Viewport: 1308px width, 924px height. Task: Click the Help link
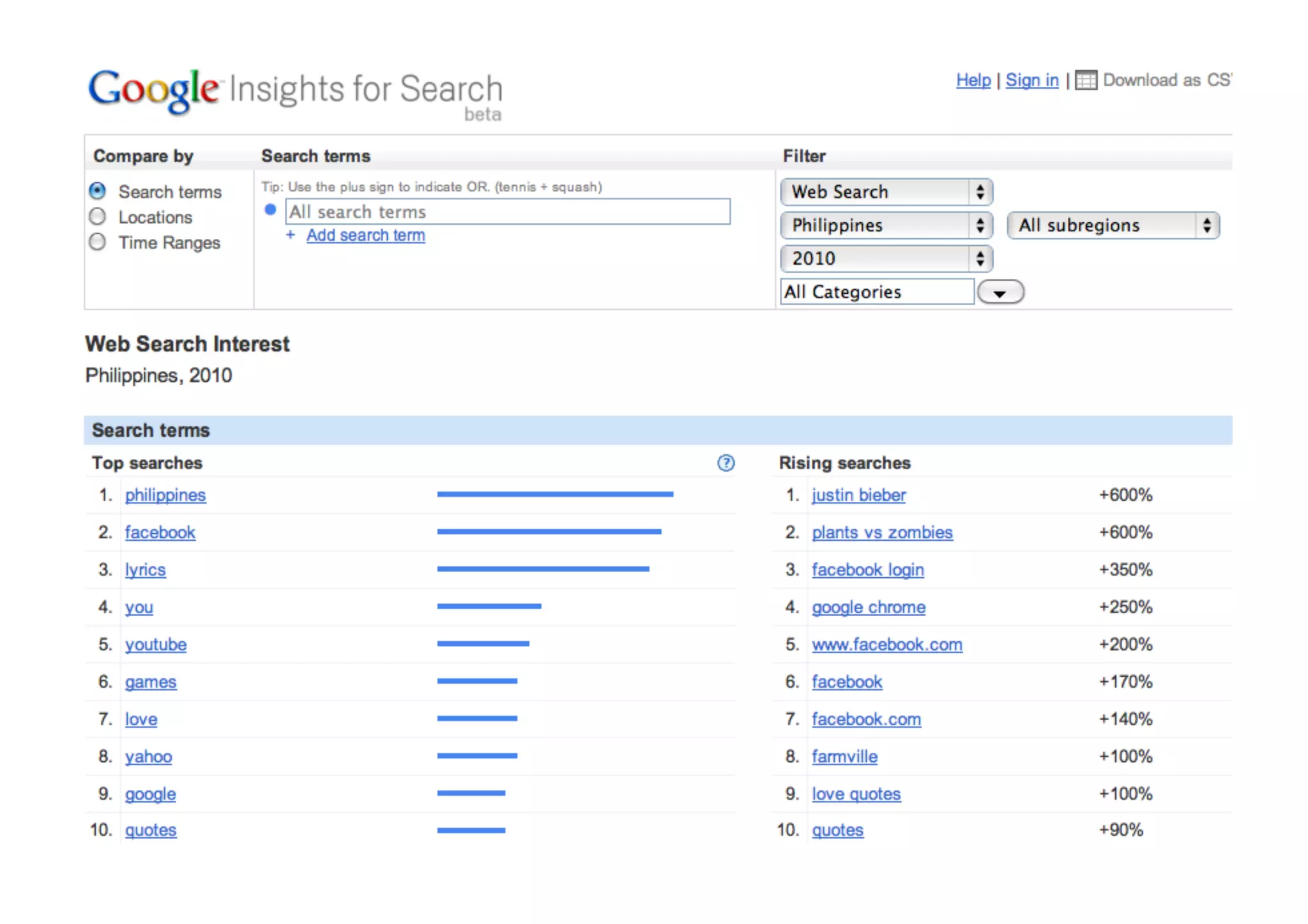973,80
